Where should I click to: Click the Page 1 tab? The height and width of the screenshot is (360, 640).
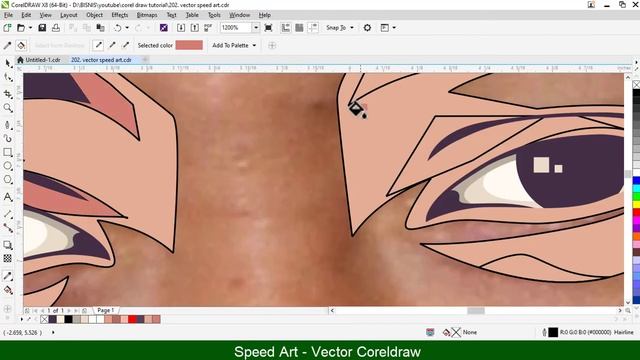click(106, 310)
